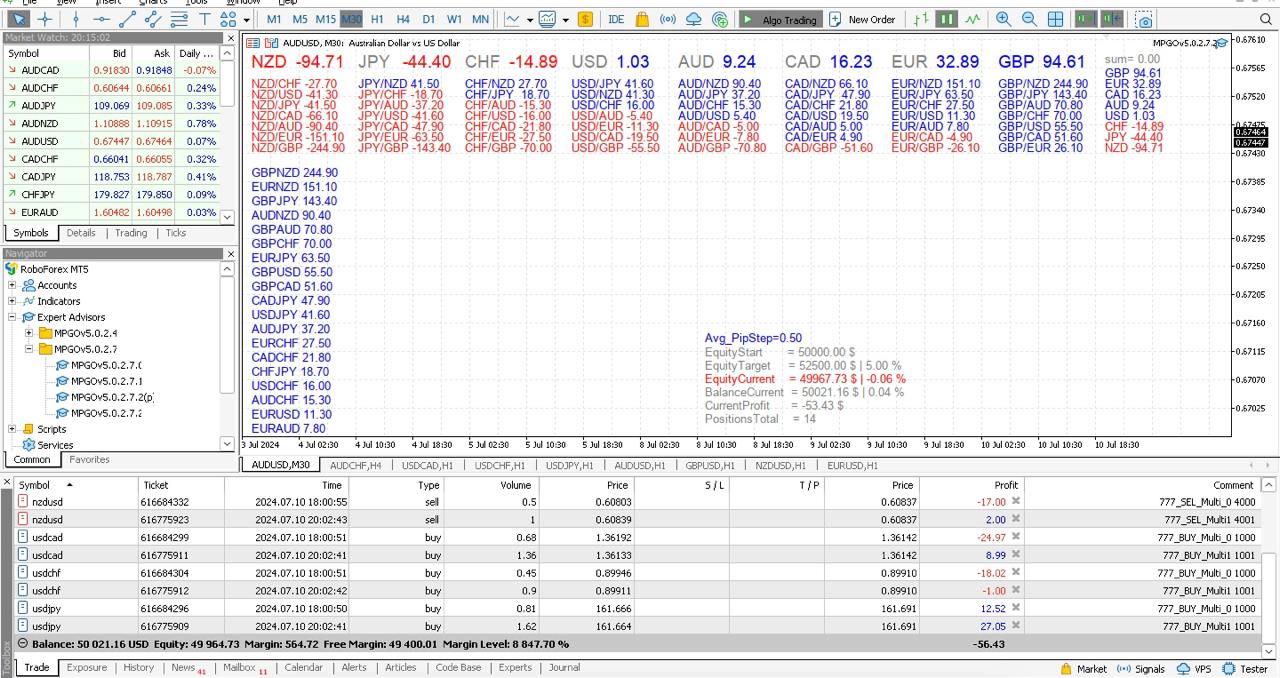Open the search magnifier icon
The height and width of the screenshot is (678, 1280).
click(1265, 19)
